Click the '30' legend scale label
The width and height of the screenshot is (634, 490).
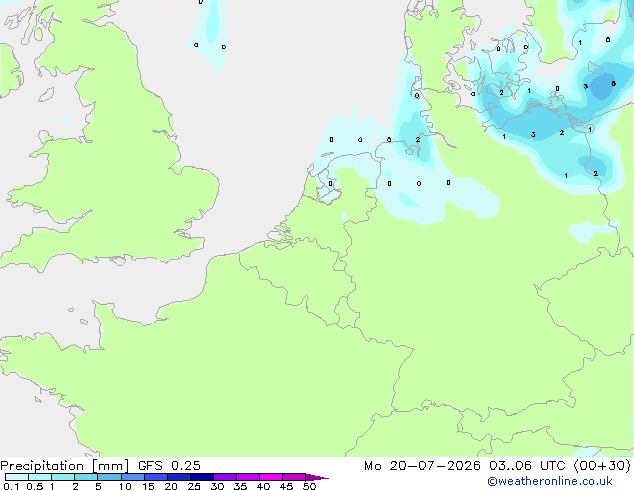click(x=217, y=486)
